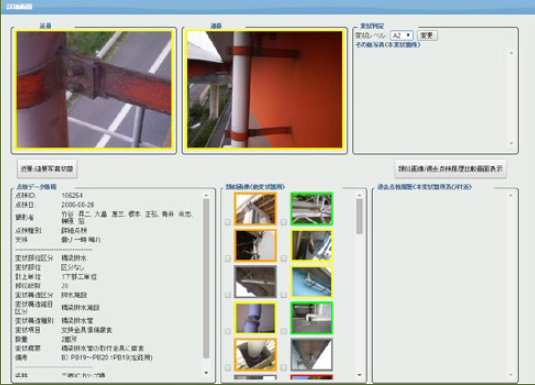Viewport: 535px width, 385px height.
Task: Open the orange-framed thumbnail showing wooden deck underside
Action: pos(255,209)
